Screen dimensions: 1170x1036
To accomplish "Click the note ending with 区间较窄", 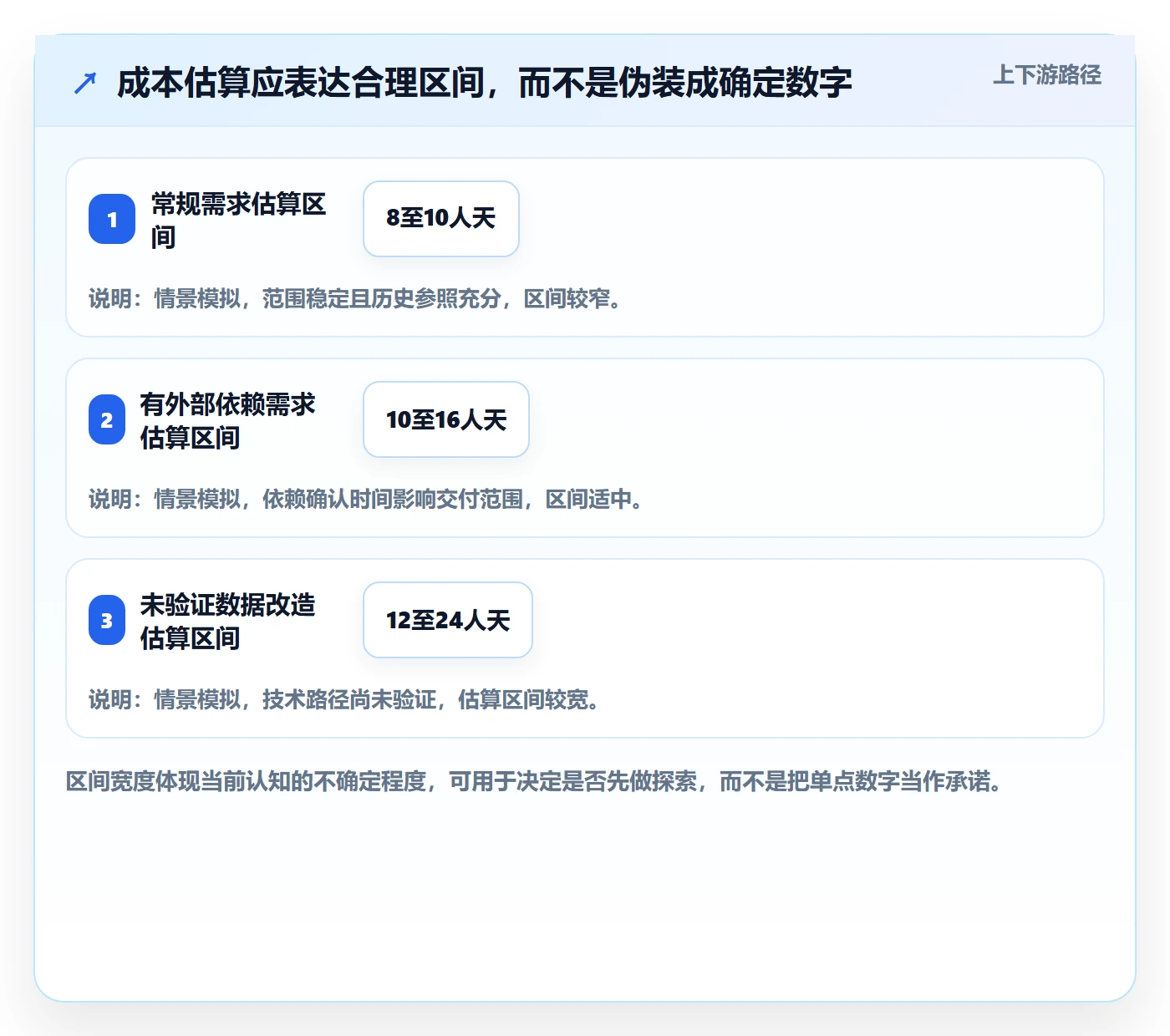I will (356, 298).
